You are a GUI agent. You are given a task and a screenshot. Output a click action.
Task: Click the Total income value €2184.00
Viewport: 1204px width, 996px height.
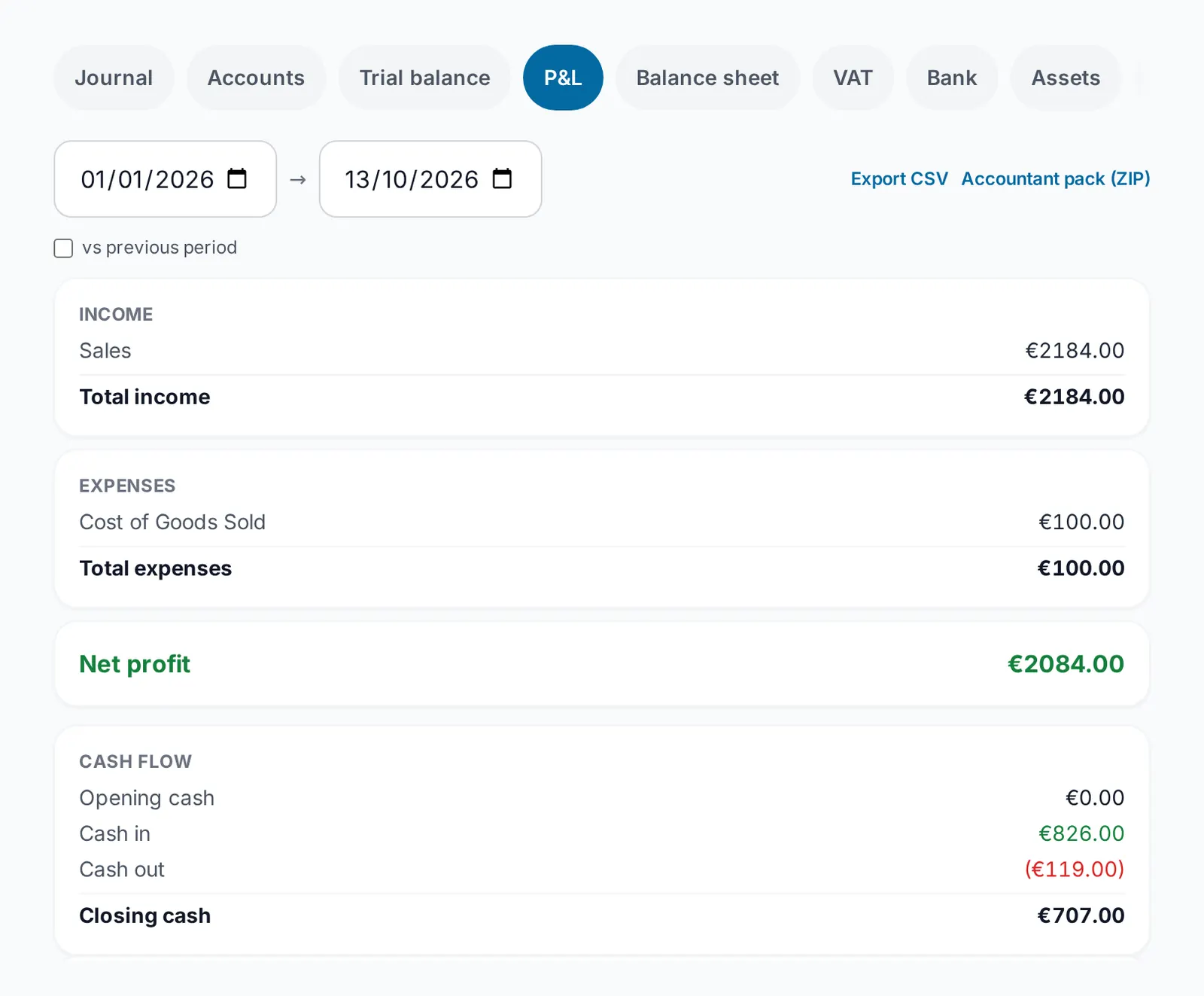click(1074, 397)
